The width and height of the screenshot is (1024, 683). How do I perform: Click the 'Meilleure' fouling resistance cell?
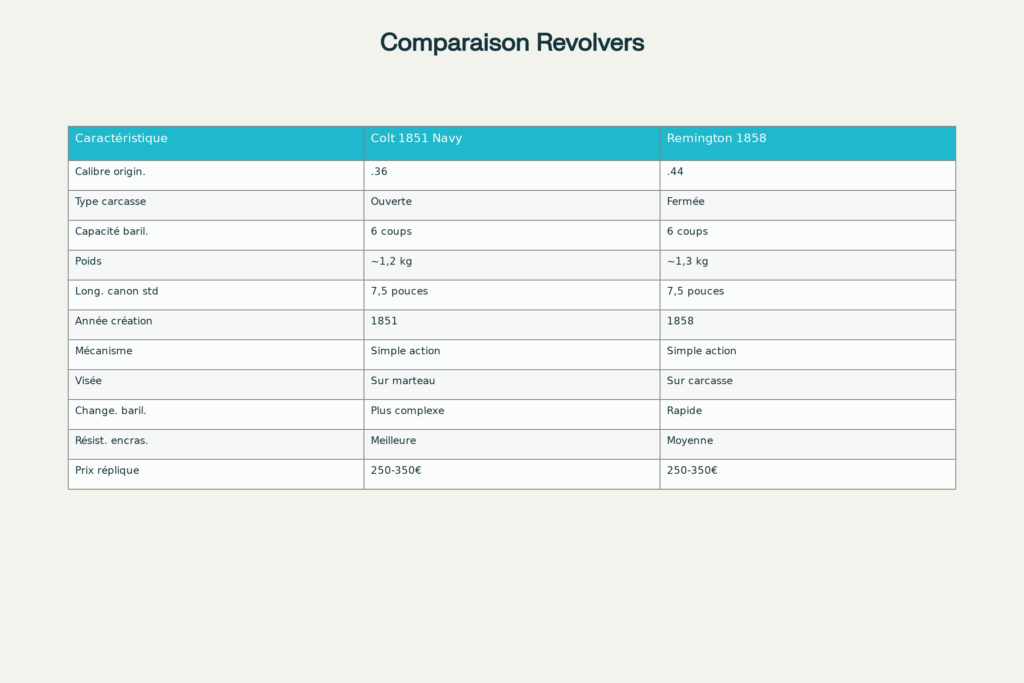point(393,441)
